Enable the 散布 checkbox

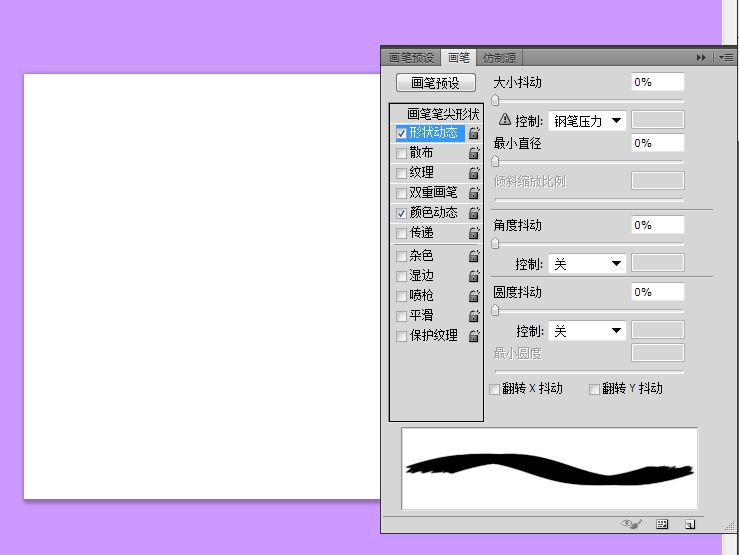coord(402,153)
